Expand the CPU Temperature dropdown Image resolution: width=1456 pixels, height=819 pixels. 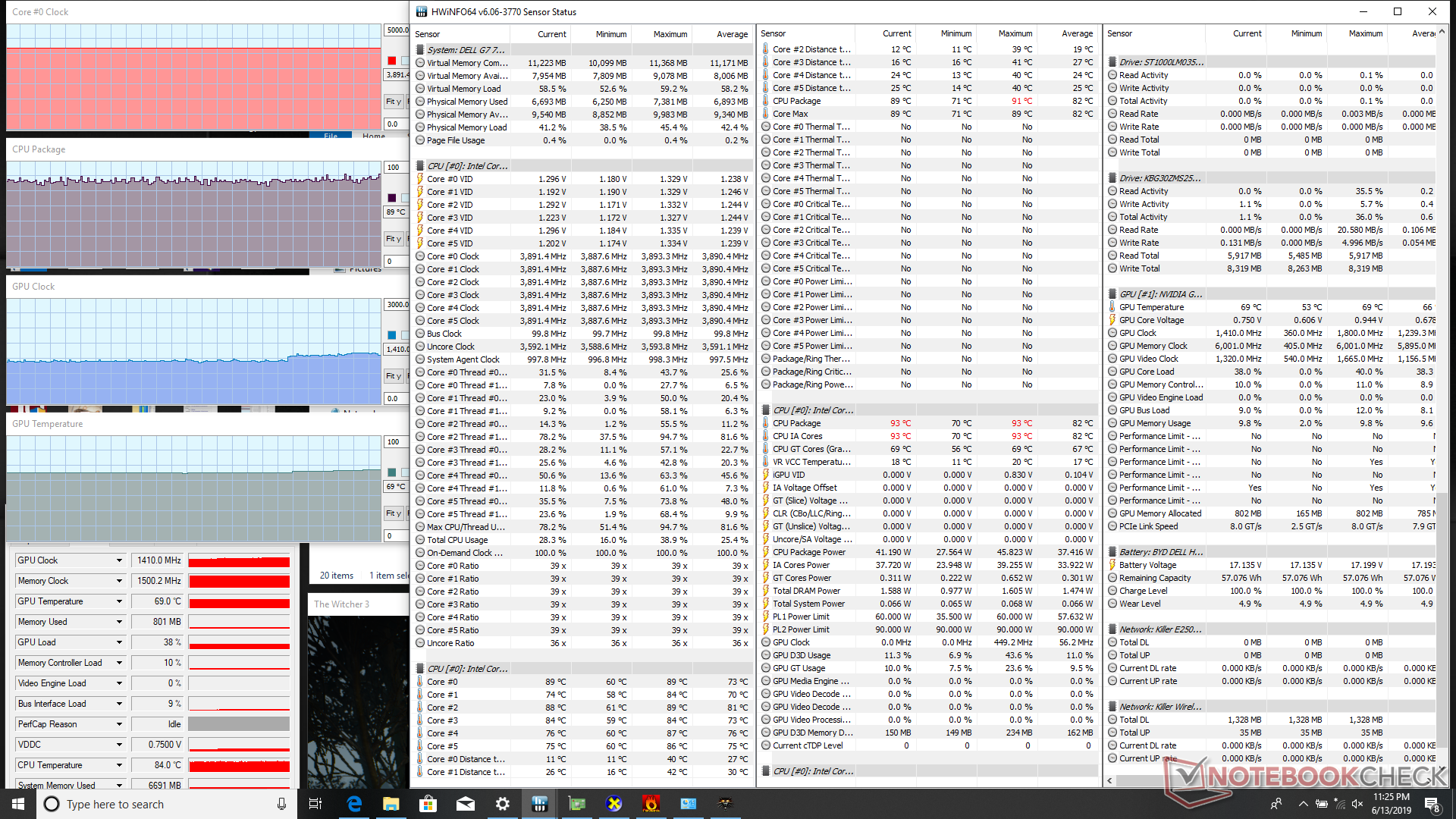click(x=119, y=765)
